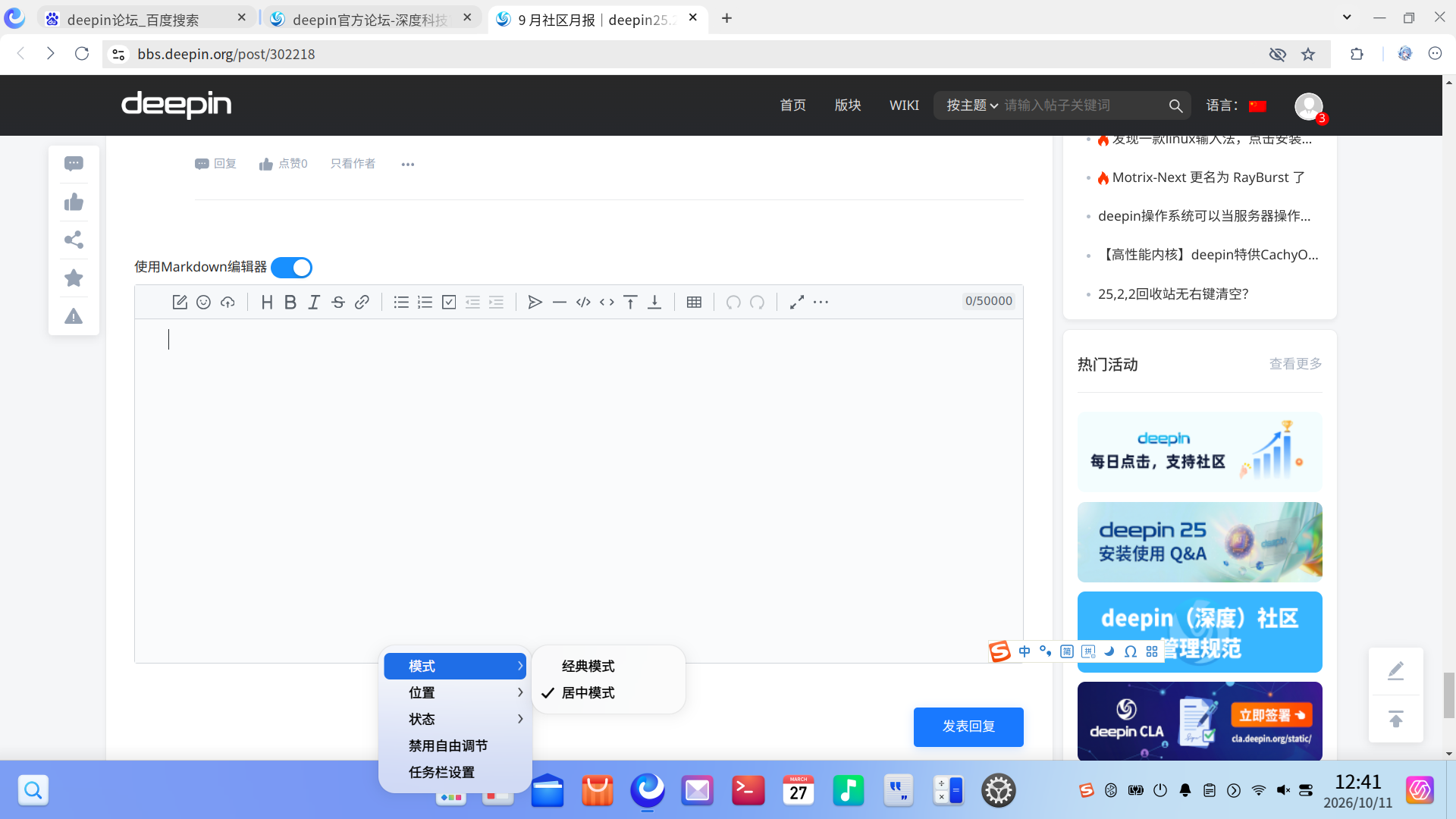Insert a hyperlink in the editor
1456x819 pixels.
(362, 303)
